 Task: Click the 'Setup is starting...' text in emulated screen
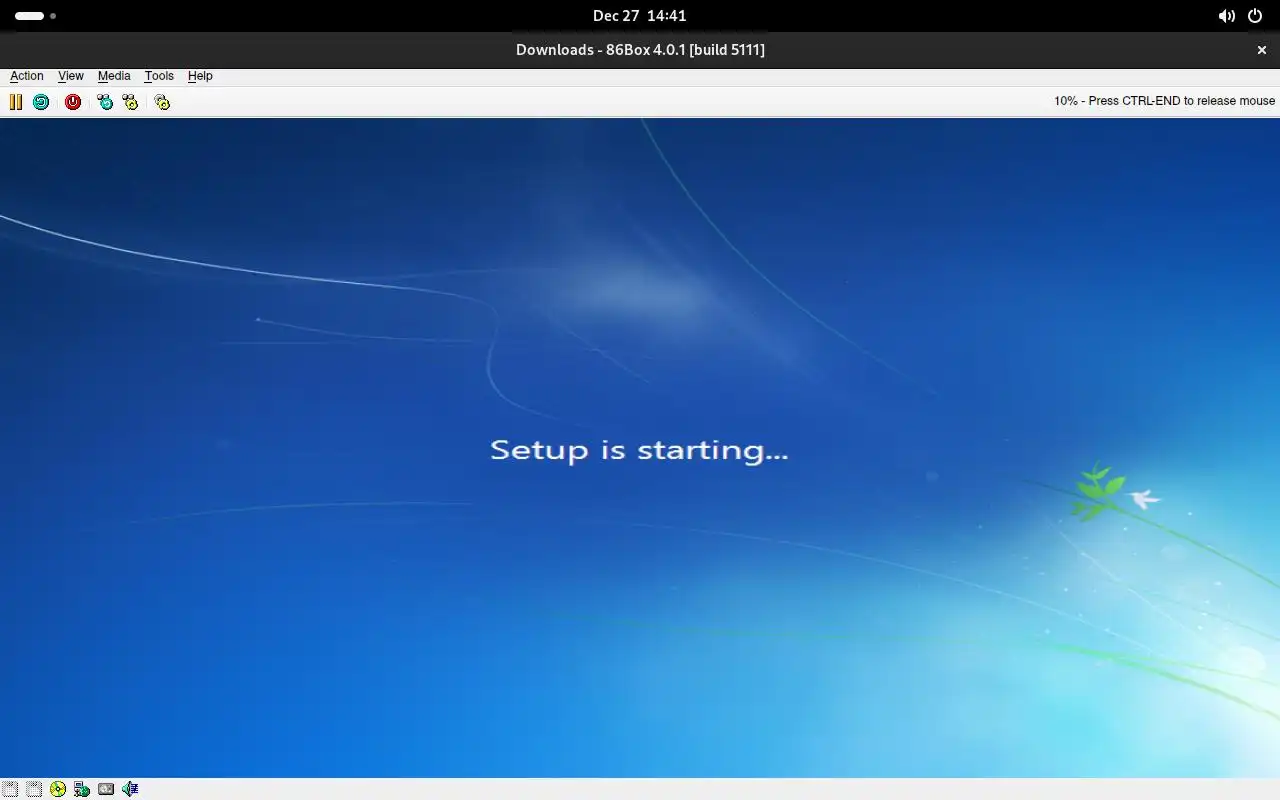[x=639, y=450]
